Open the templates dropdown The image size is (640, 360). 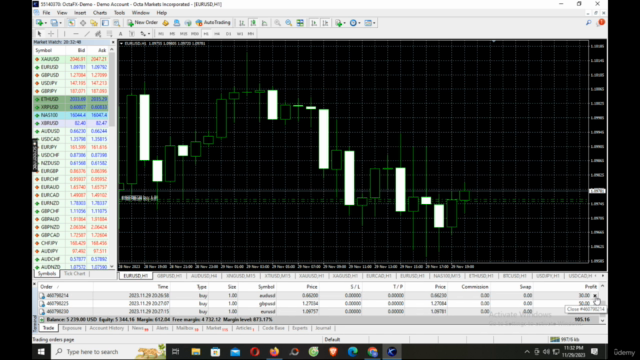(374, 23)
